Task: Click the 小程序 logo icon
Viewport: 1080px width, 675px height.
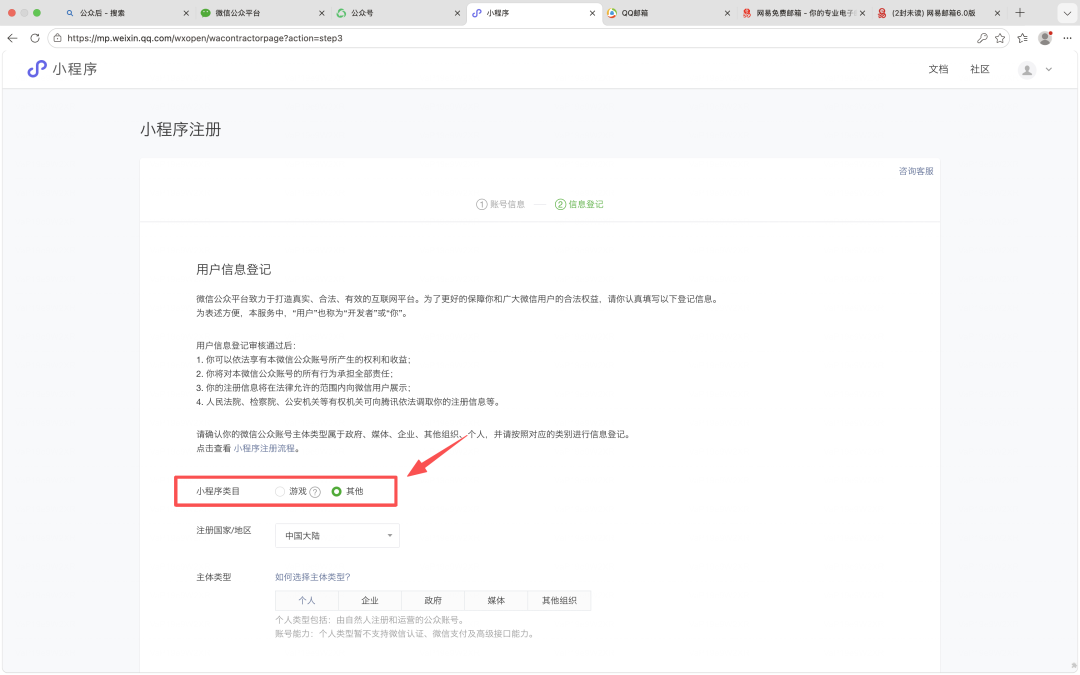Action: pos(37,68)
